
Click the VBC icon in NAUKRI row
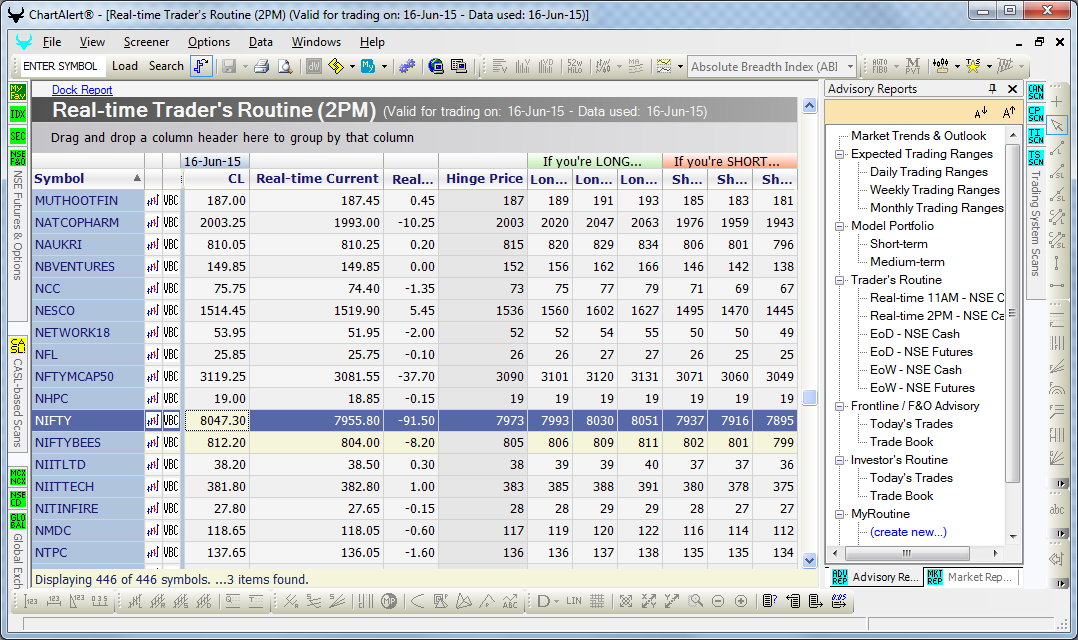(170, 245)
